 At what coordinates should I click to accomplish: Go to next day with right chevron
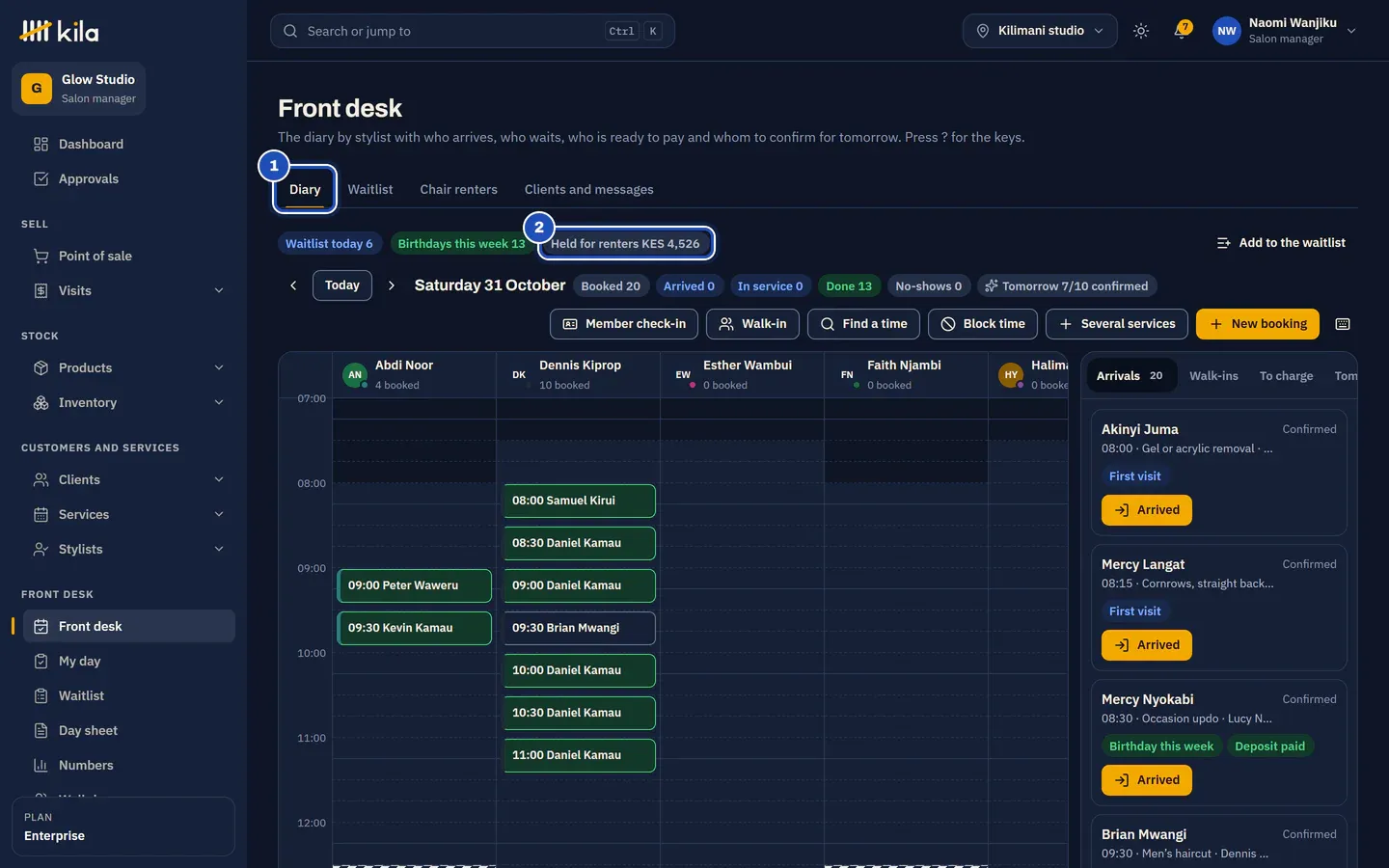[x=392, y=285]
